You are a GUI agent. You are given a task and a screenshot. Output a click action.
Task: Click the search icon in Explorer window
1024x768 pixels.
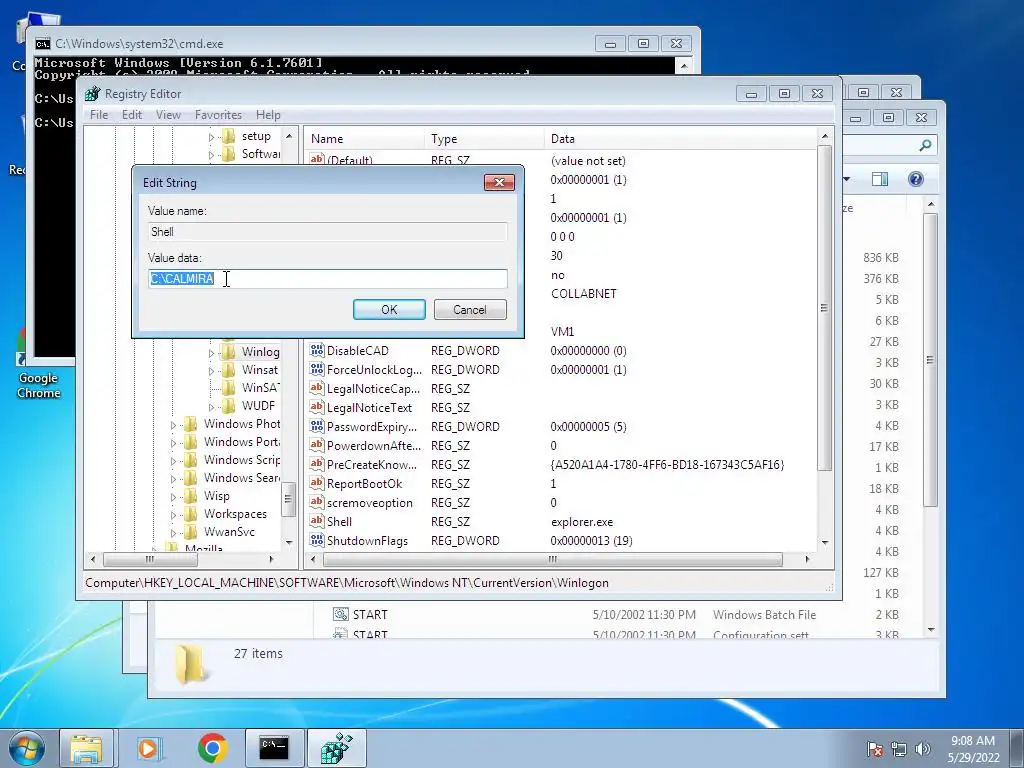point(925,145)
